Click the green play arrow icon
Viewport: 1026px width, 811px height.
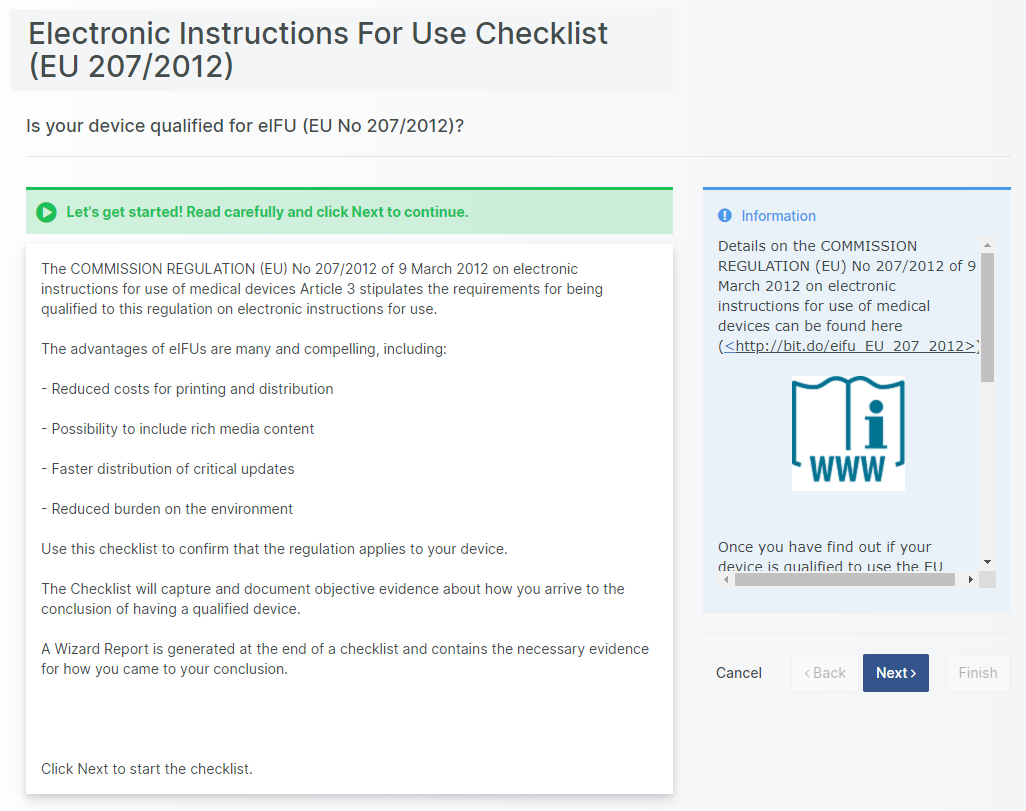[46, 212]
